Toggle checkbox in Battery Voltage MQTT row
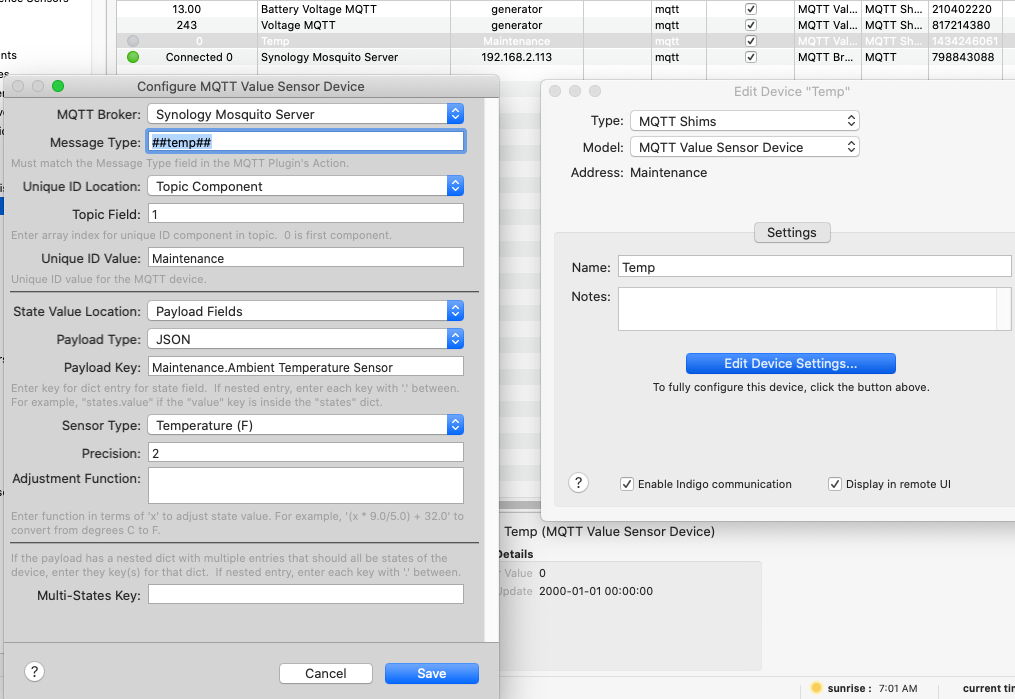This screenshot has height=699, width=1015. [751, 9]
